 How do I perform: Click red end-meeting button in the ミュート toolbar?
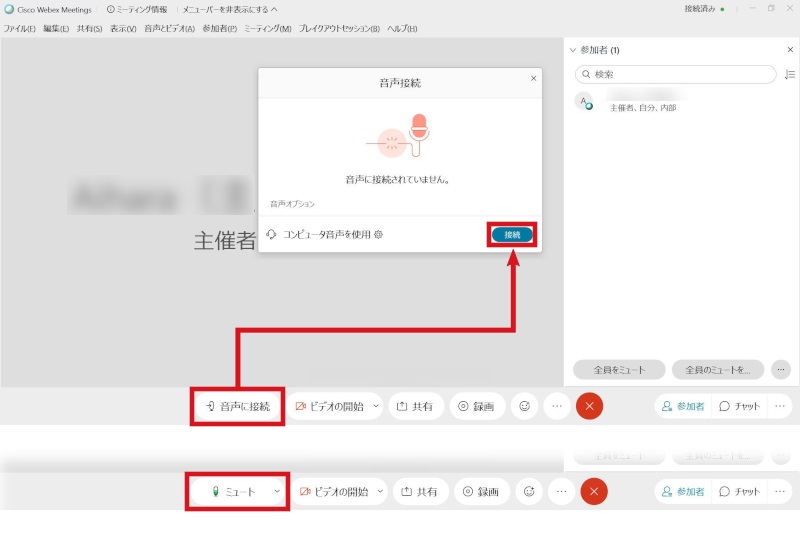tap(594, 492)
